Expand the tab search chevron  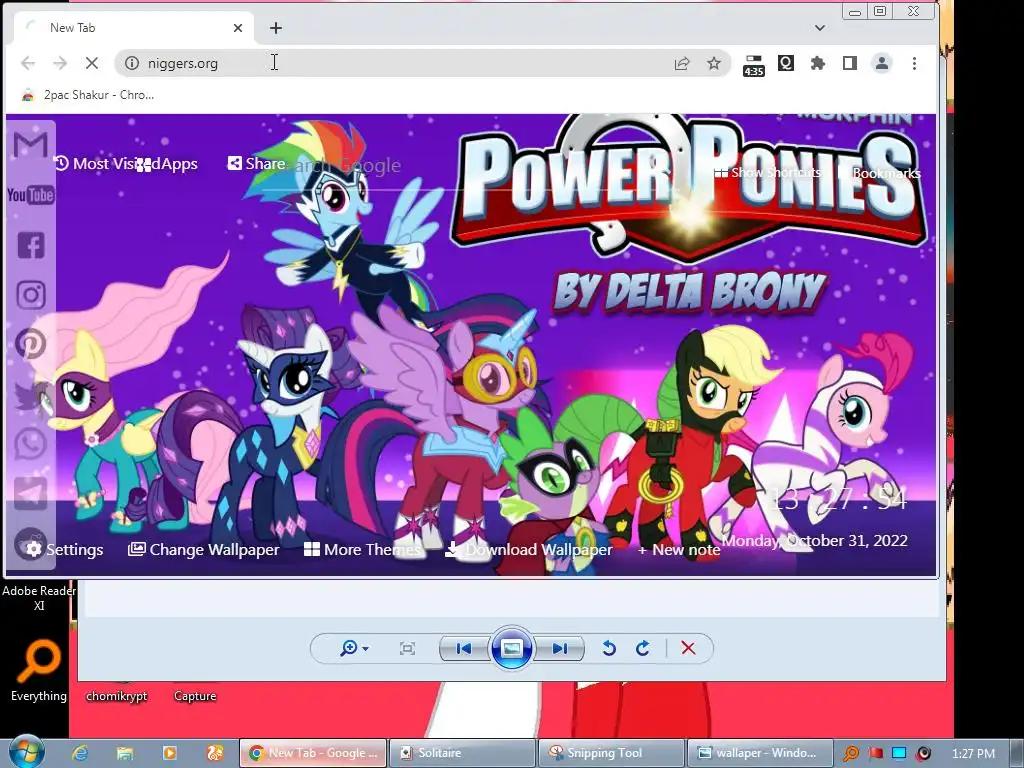tap(820, 28)
